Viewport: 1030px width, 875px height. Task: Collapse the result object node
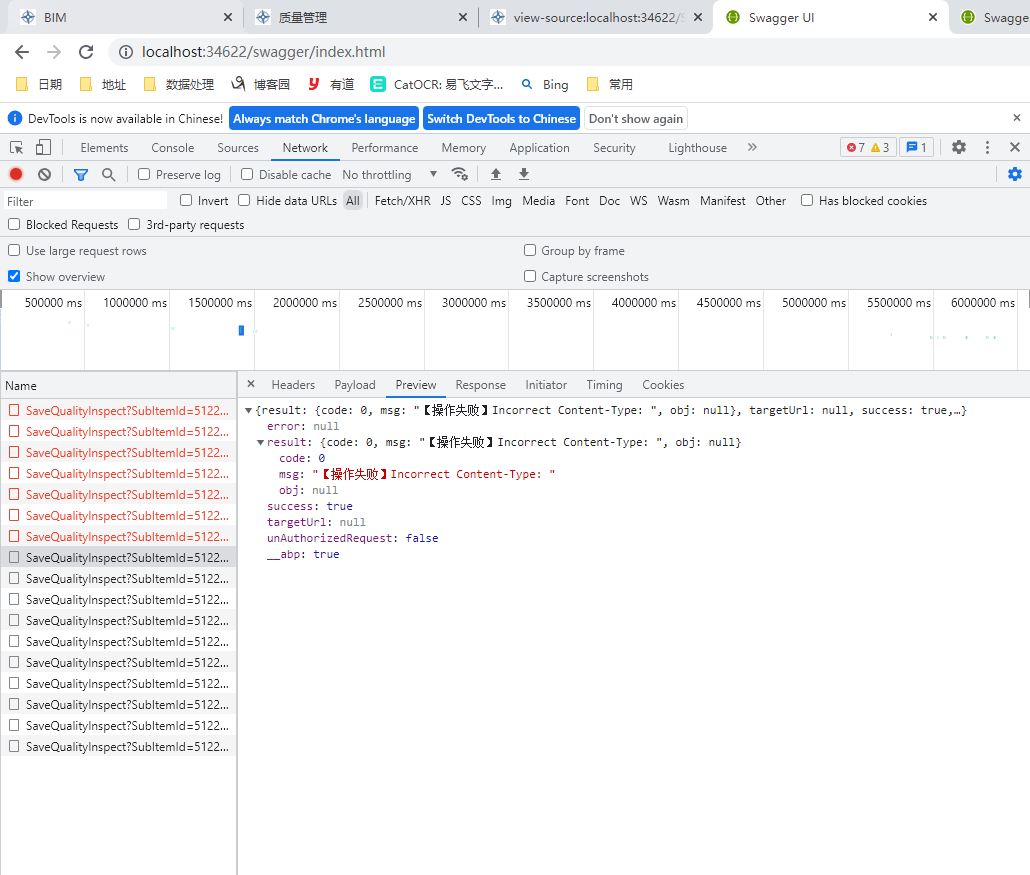pos(261,443)
